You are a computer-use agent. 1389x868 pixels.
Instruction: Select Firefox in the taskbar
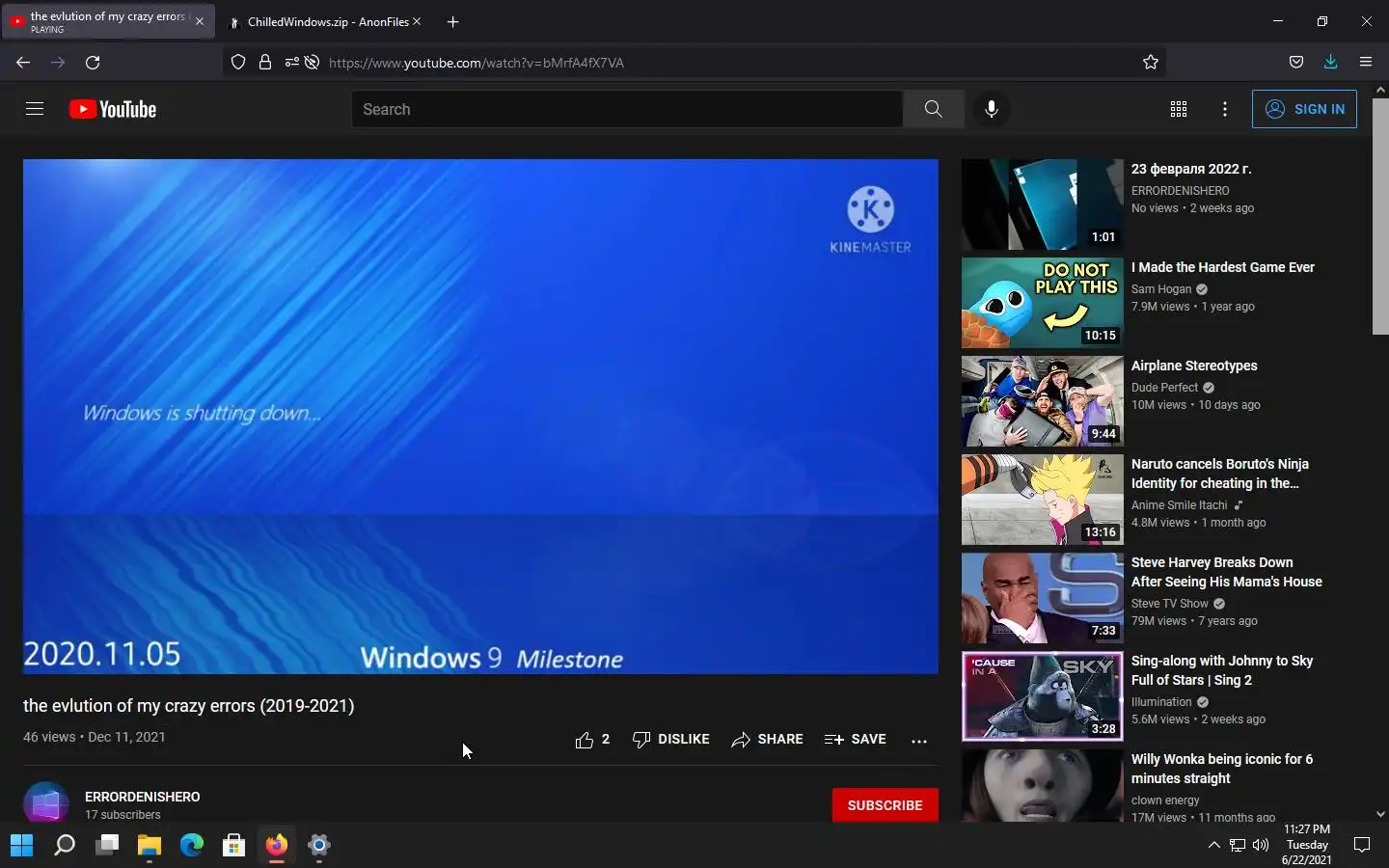pos(277,846)
